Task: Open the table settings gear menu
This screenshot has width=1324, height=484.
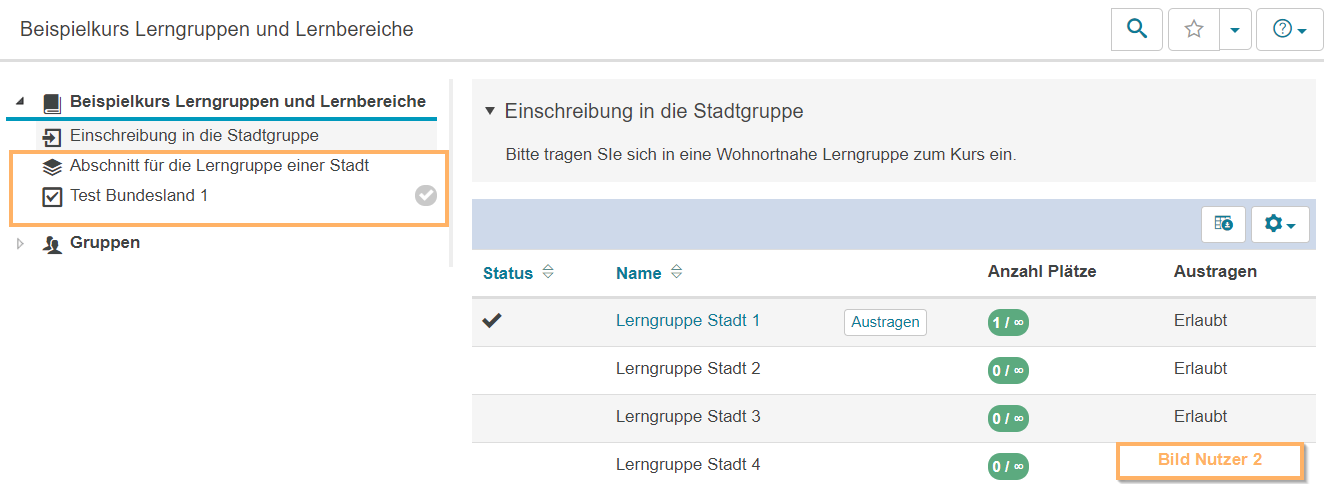Action: point(1279,224)
